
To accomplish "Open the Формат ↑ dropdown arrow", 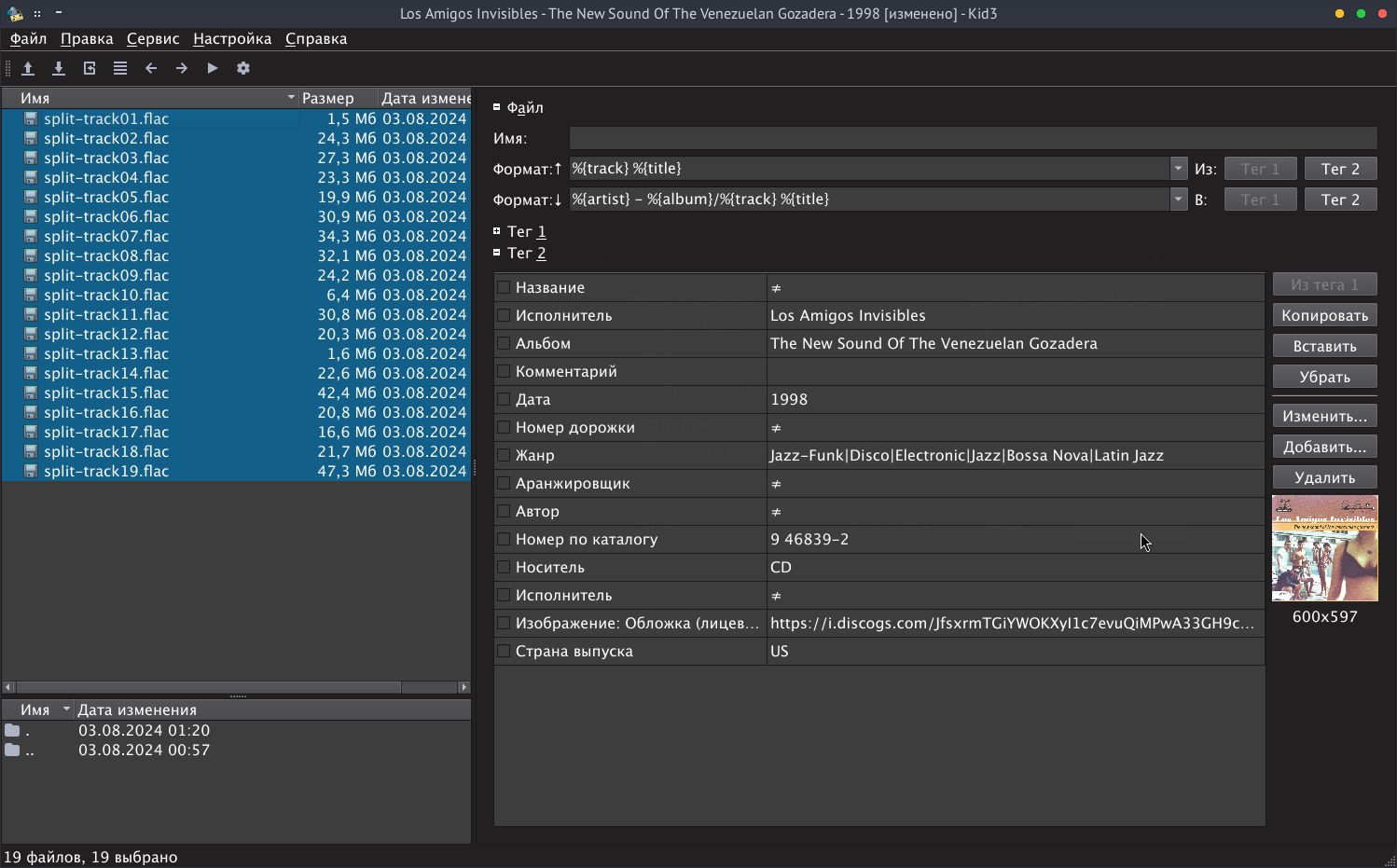I will [x=1178, y=169].
